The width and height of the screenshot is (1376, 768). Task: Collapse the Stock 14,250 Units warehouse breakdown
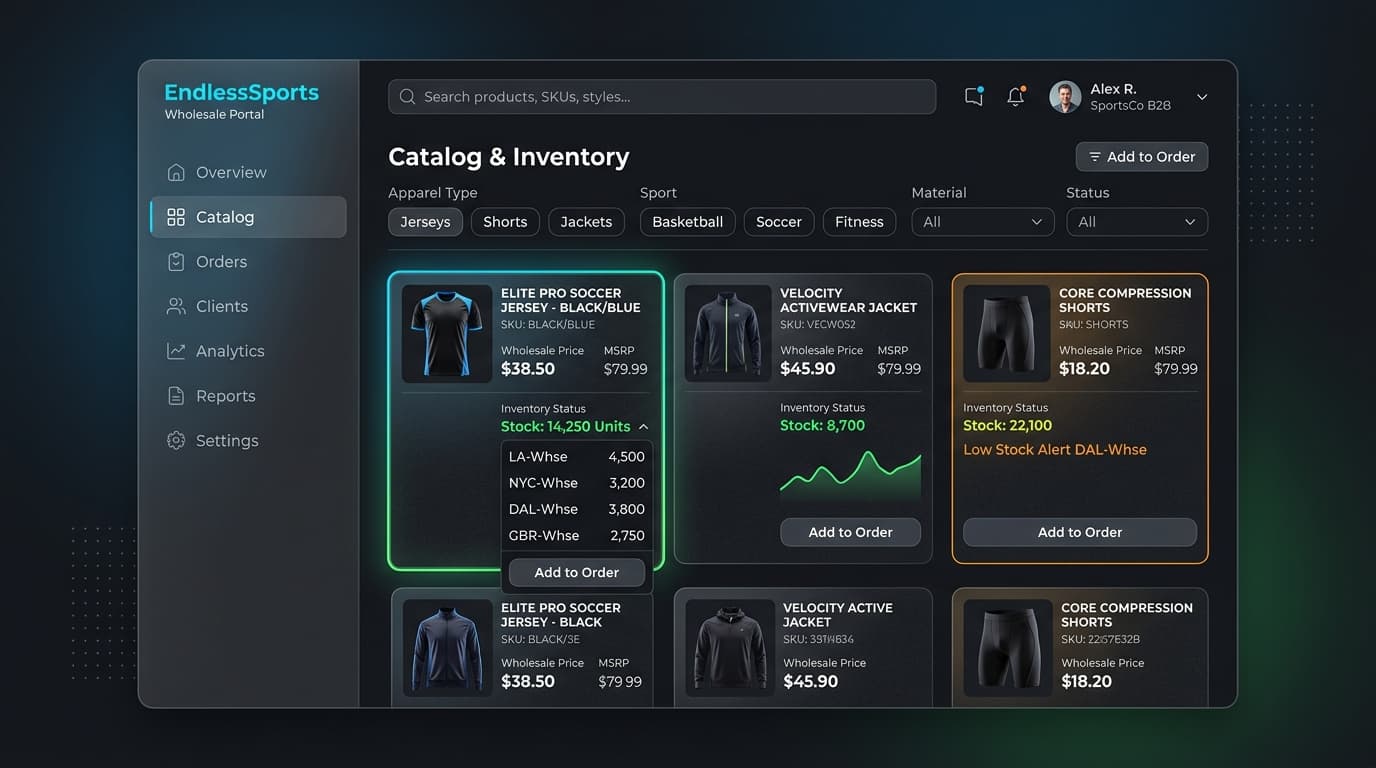(x=643, y=427)
